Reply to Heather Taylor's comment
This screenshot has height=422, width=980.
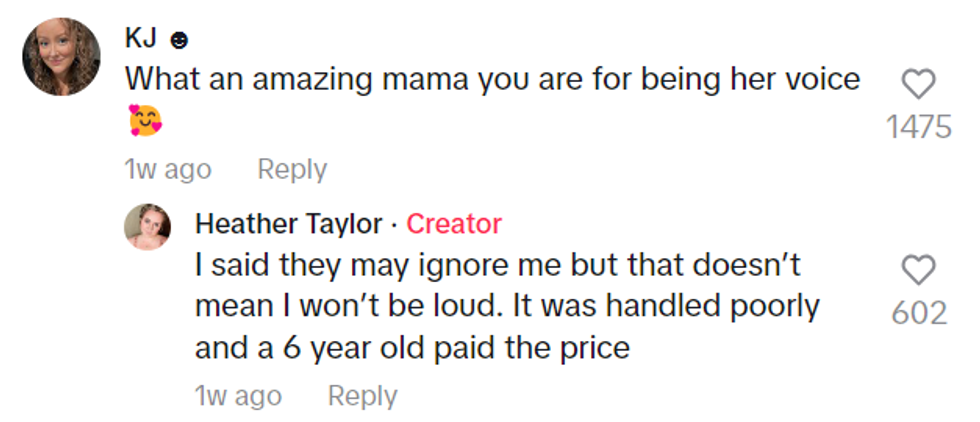click(362, 396)
